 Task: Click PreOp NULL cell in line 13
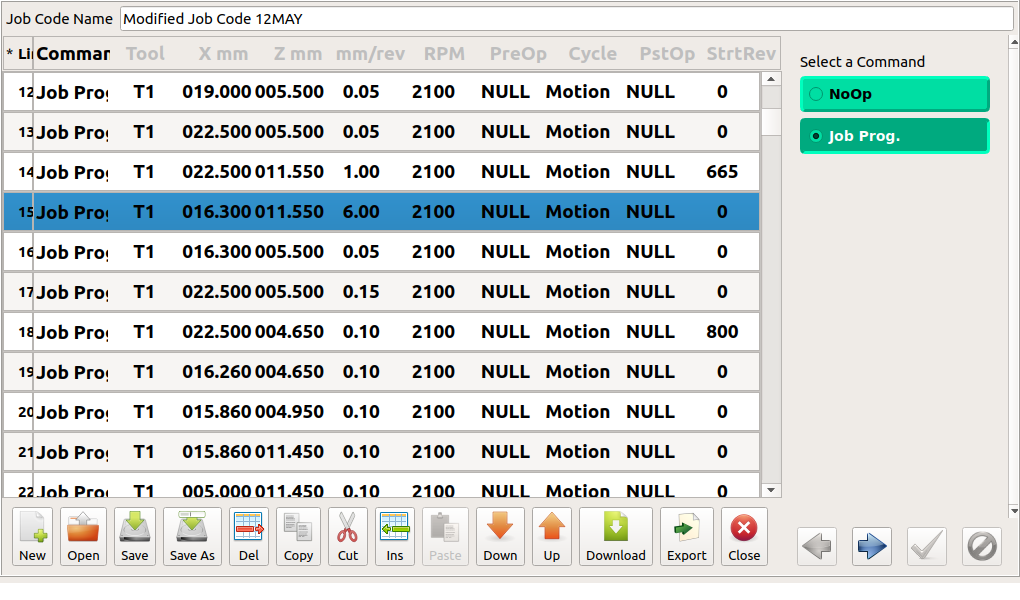pyautogui.click(x=505, y=132)
